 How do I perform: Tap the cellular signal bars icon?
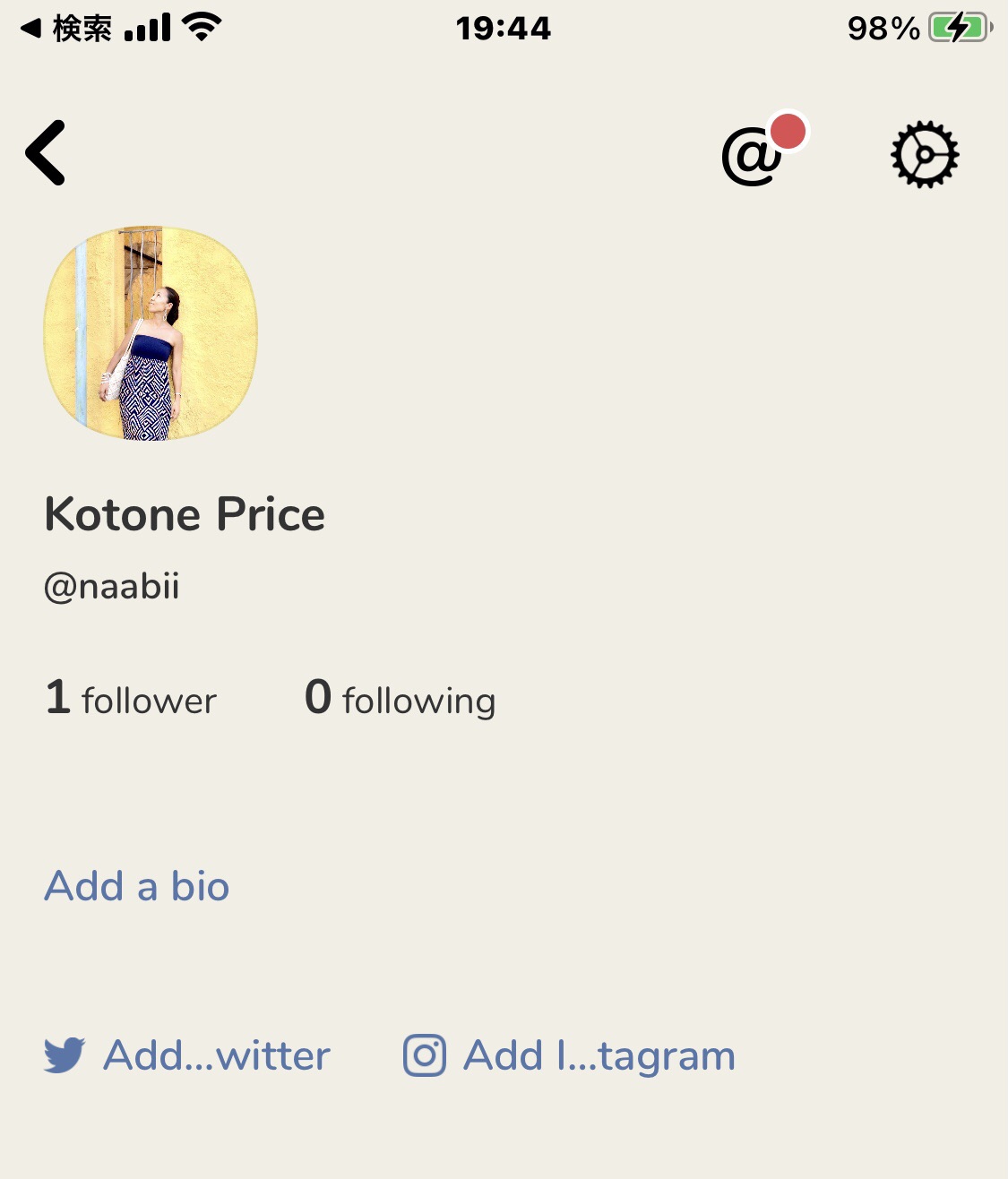pos(148,28)
